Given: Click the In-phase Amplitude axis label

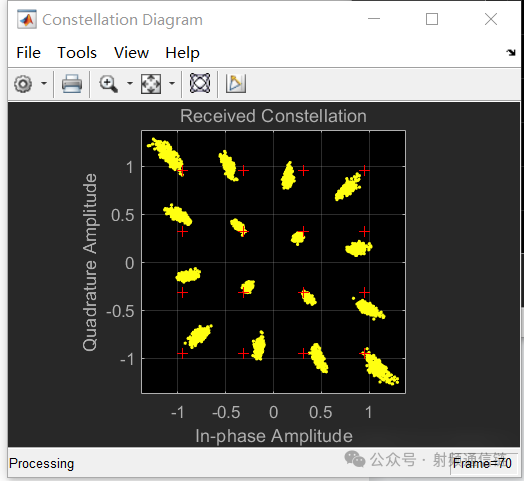Looking at the screenshot, I should click(274, 436).
